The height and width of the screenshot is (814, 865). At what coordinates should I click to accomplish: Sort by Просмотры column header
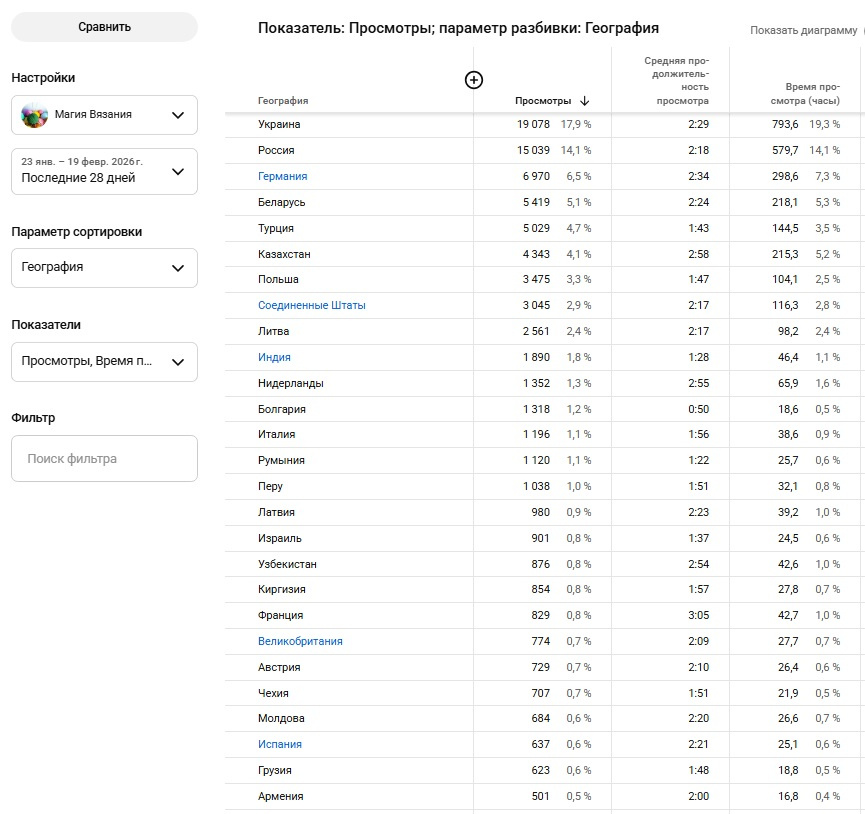coord(543,101)
